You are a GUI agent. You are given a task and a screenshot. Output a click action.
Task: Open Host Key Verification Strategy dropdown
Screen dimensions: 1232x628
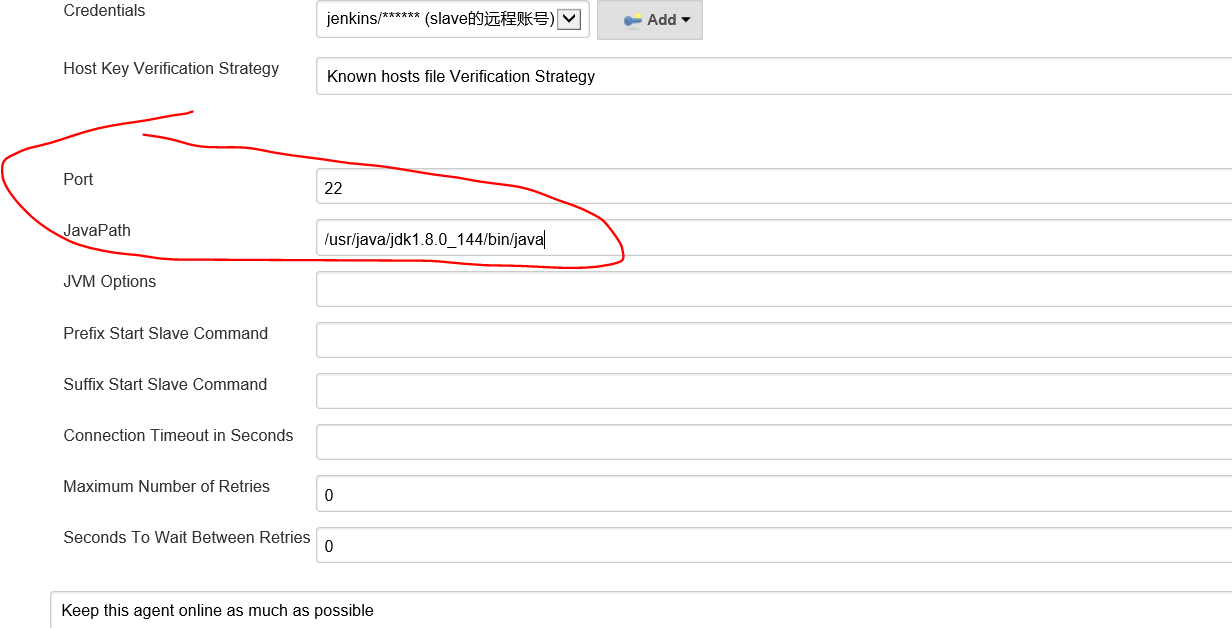(774, 76)
